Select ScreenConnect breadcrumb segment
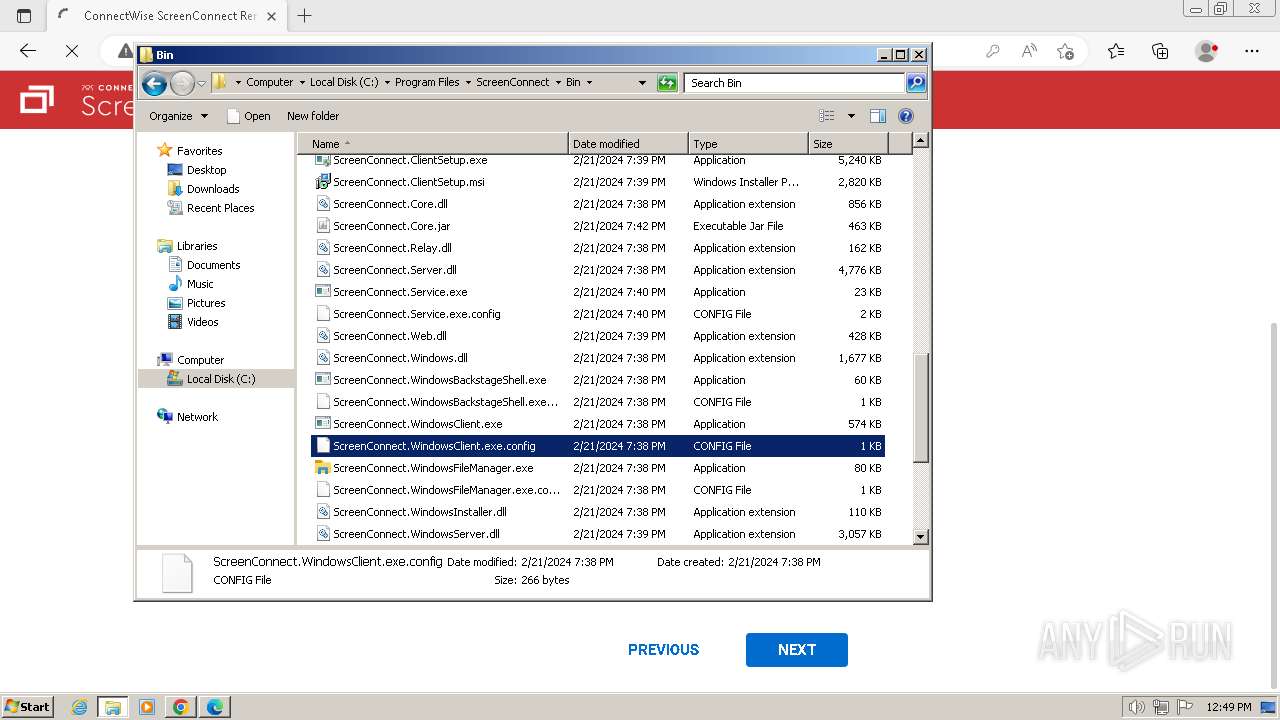 click(513, 83)
